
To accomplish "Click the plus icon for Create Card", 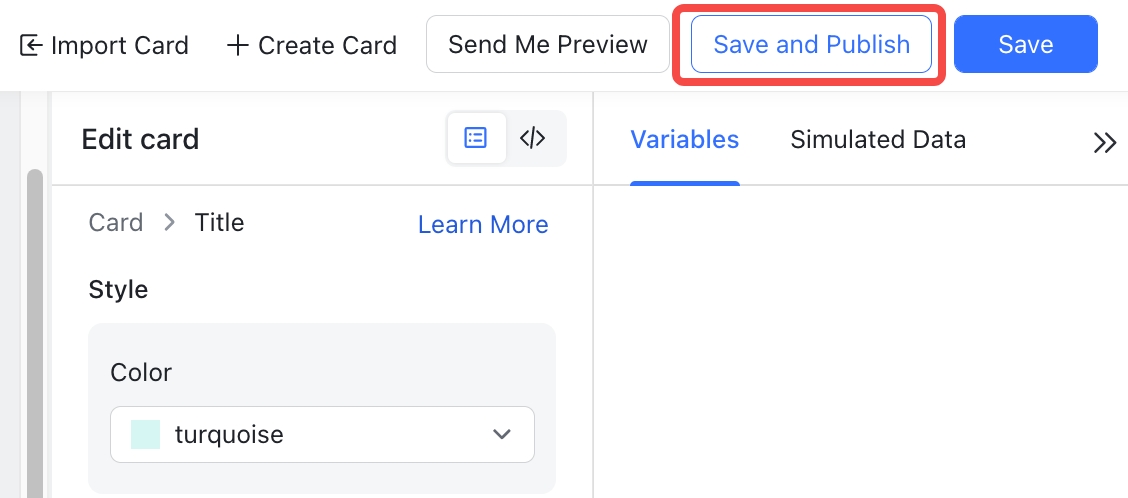I will coord(237,45).
